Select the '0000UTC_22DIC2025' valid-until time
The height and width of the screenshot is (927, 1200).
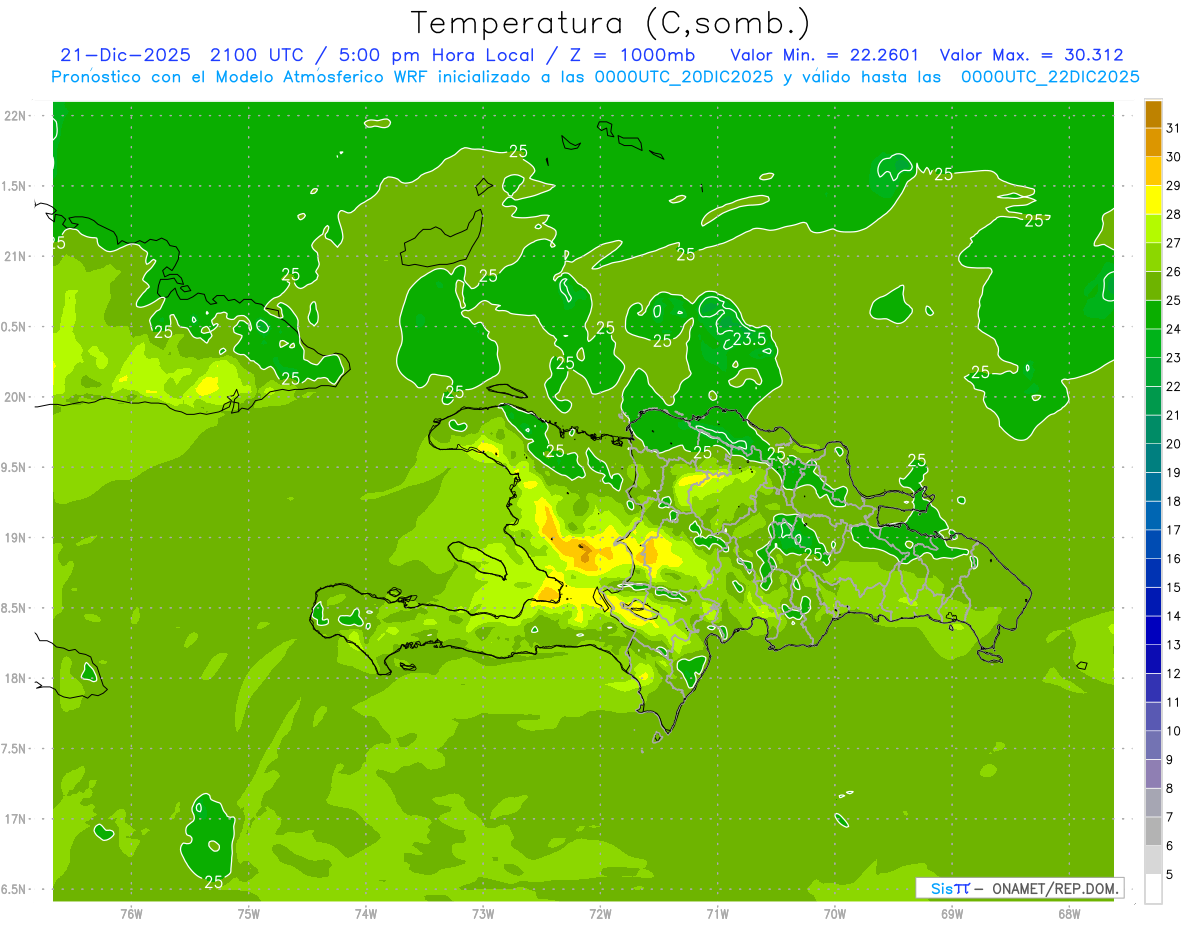click(x=1050, y=77)
